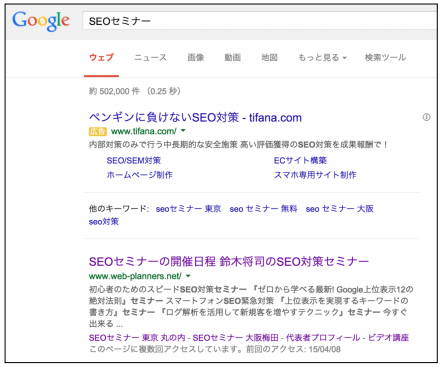This screenshot has height=367, width=442.
Task: Open ad title ペンギンに負けないSEO対策 - tifana.com
Action: click(x=195, y=117)
